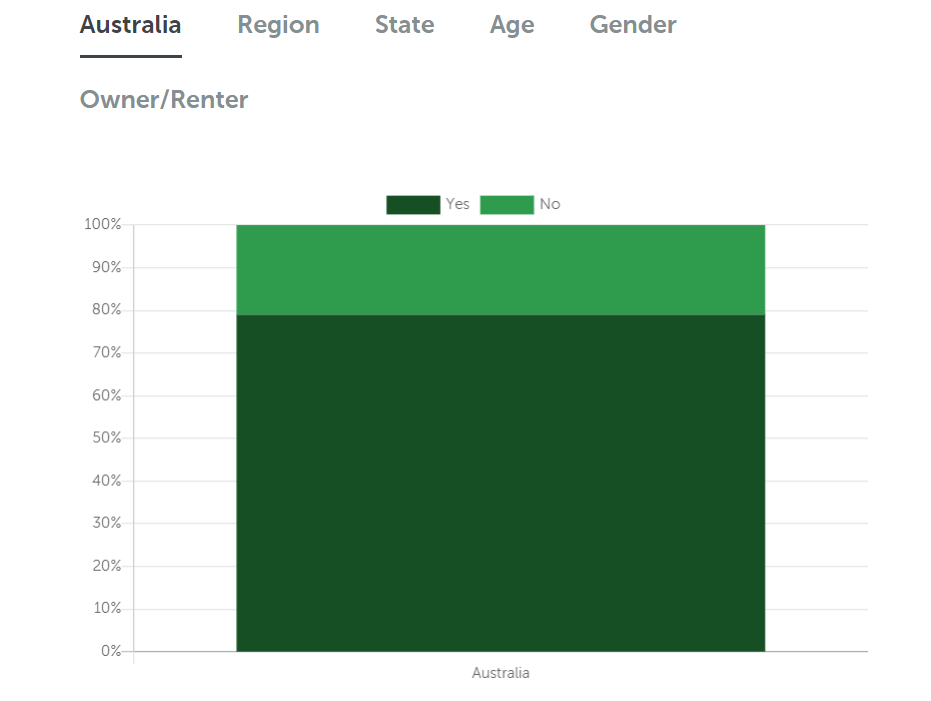Image resolution: width=931 pixels, height=701 pixels.
Task: Click the Australia x-axis label
Action: 500,673
